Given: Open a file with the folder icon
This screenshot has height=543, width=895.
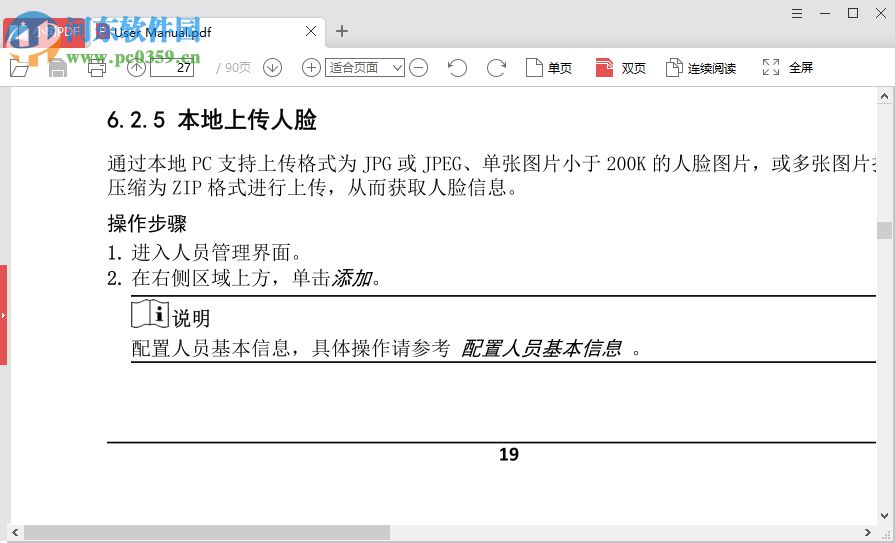Looking at the screenshot, I should tap(19, 68).
